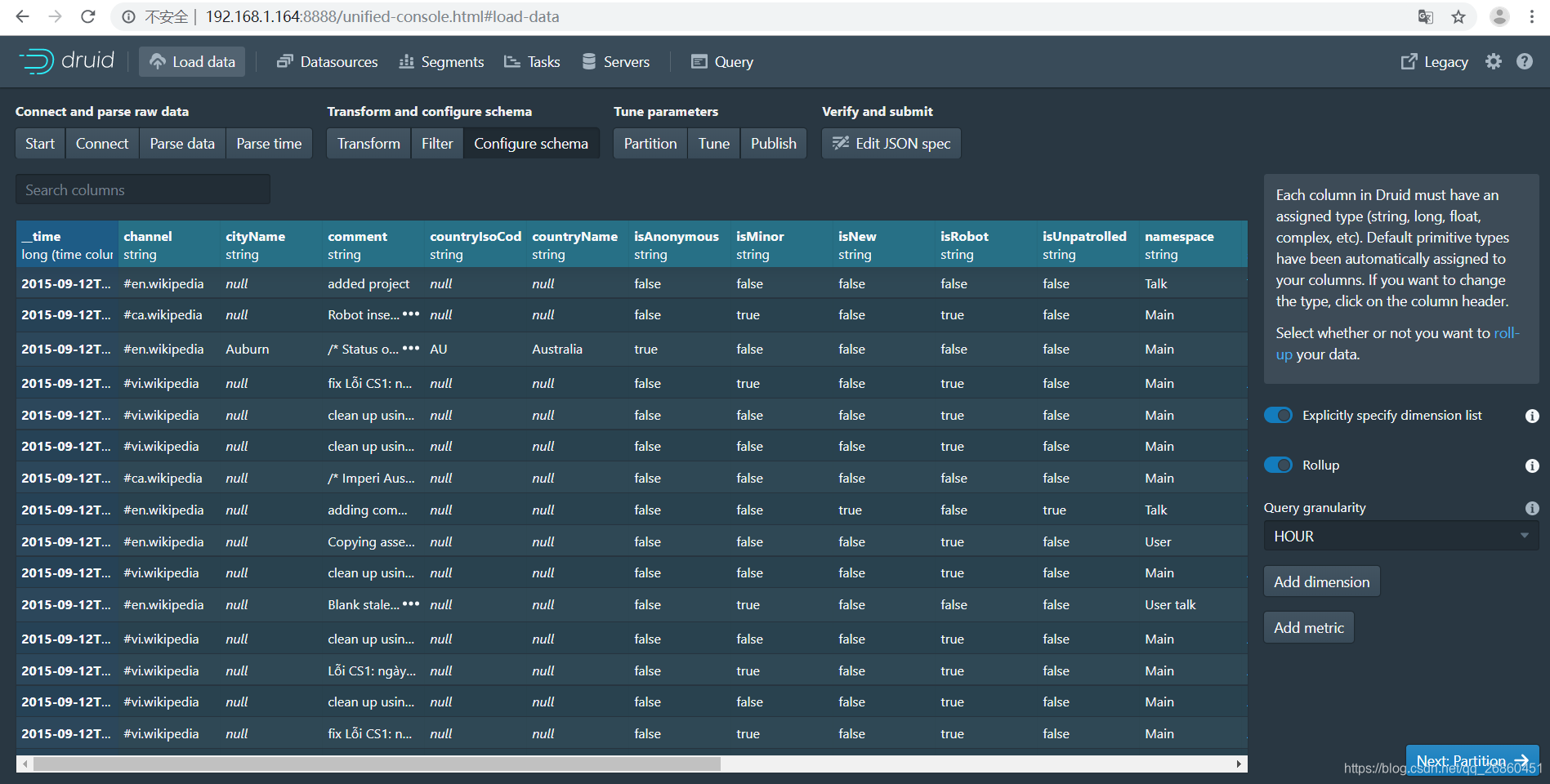Click the table horizontal scrollbar thumb

(377, 764)
